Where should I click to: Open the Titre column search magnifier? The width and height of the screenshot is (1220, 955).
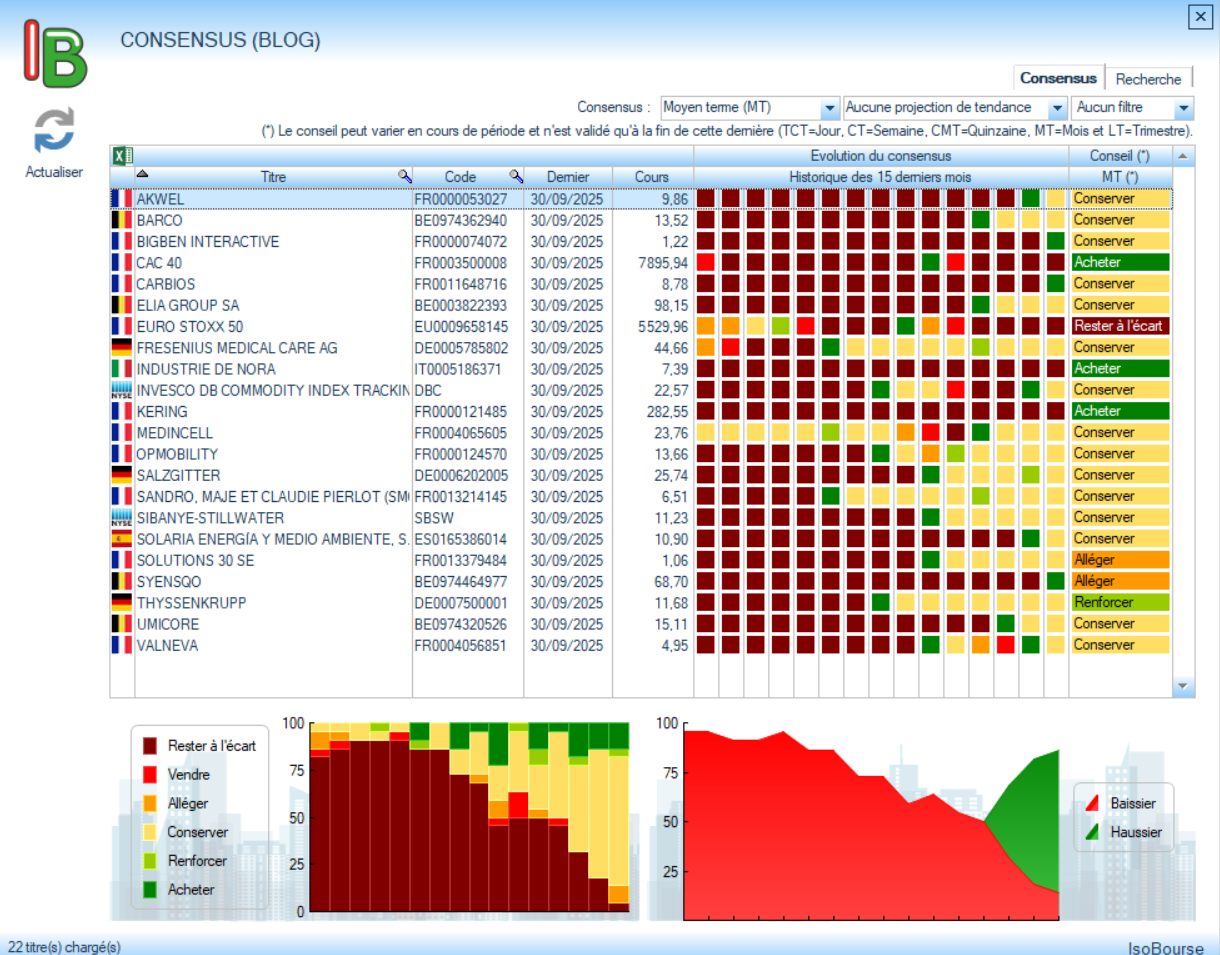point(404,176)
